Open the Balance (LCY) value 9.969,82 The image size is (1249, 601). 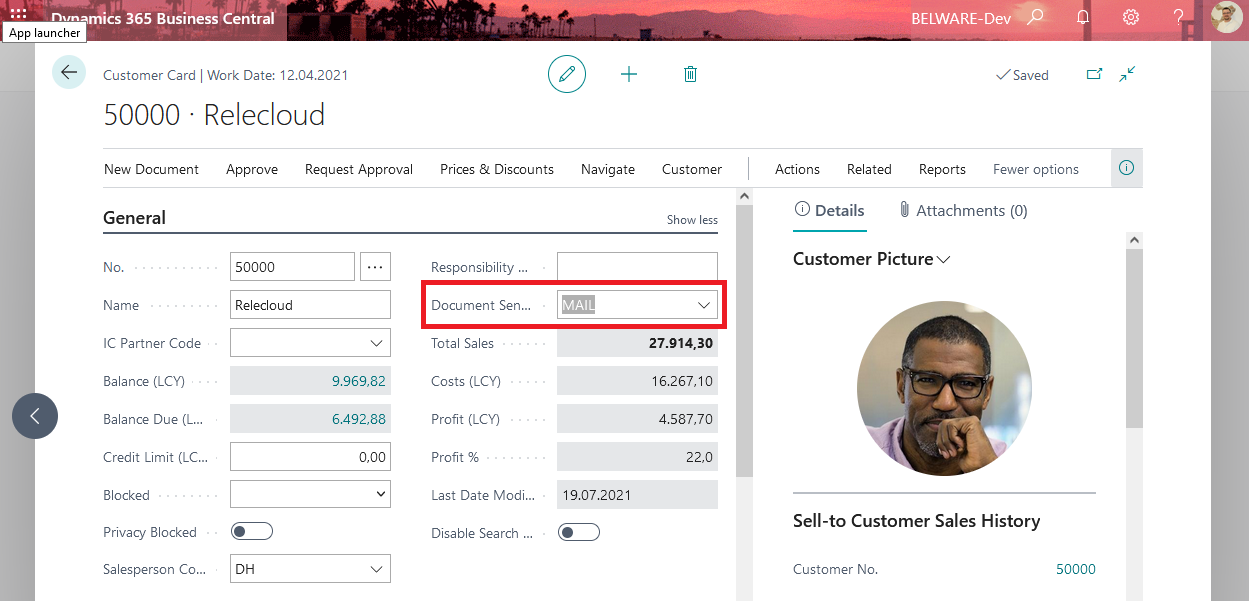[x=358, y=381]
